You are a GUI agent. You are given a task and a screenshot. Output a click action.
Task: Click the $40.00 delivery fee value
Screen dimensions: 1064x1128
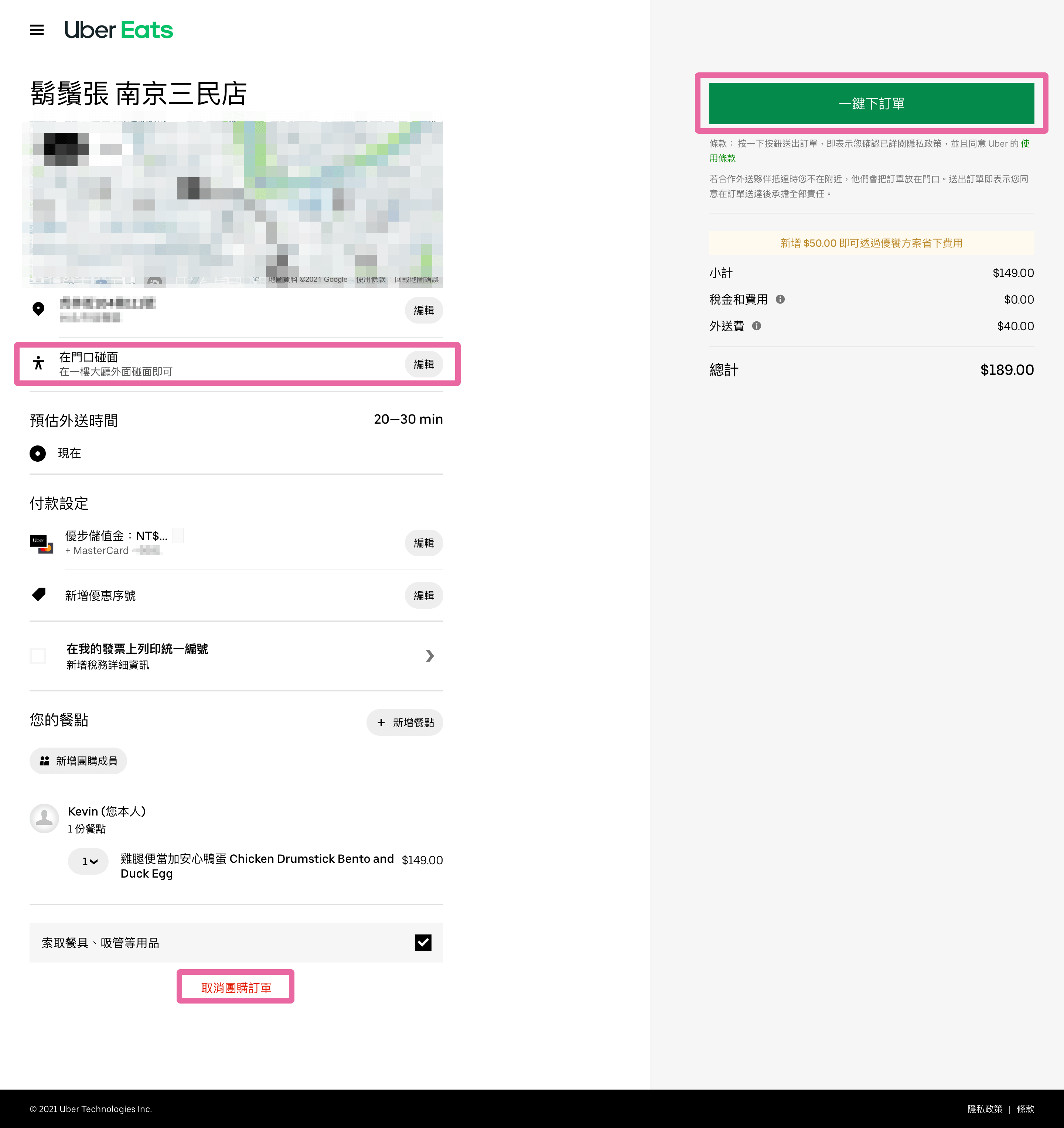point(1015,326)
